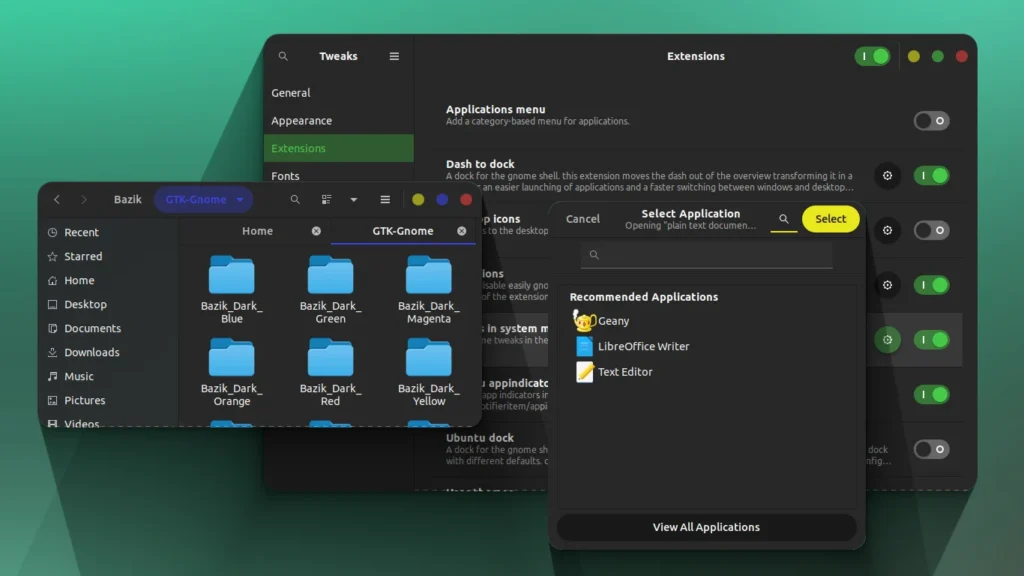Disable the Dash to dock extension
Image resolution: width=1024 pixels, height=576 pixels.
coord(931,176)
